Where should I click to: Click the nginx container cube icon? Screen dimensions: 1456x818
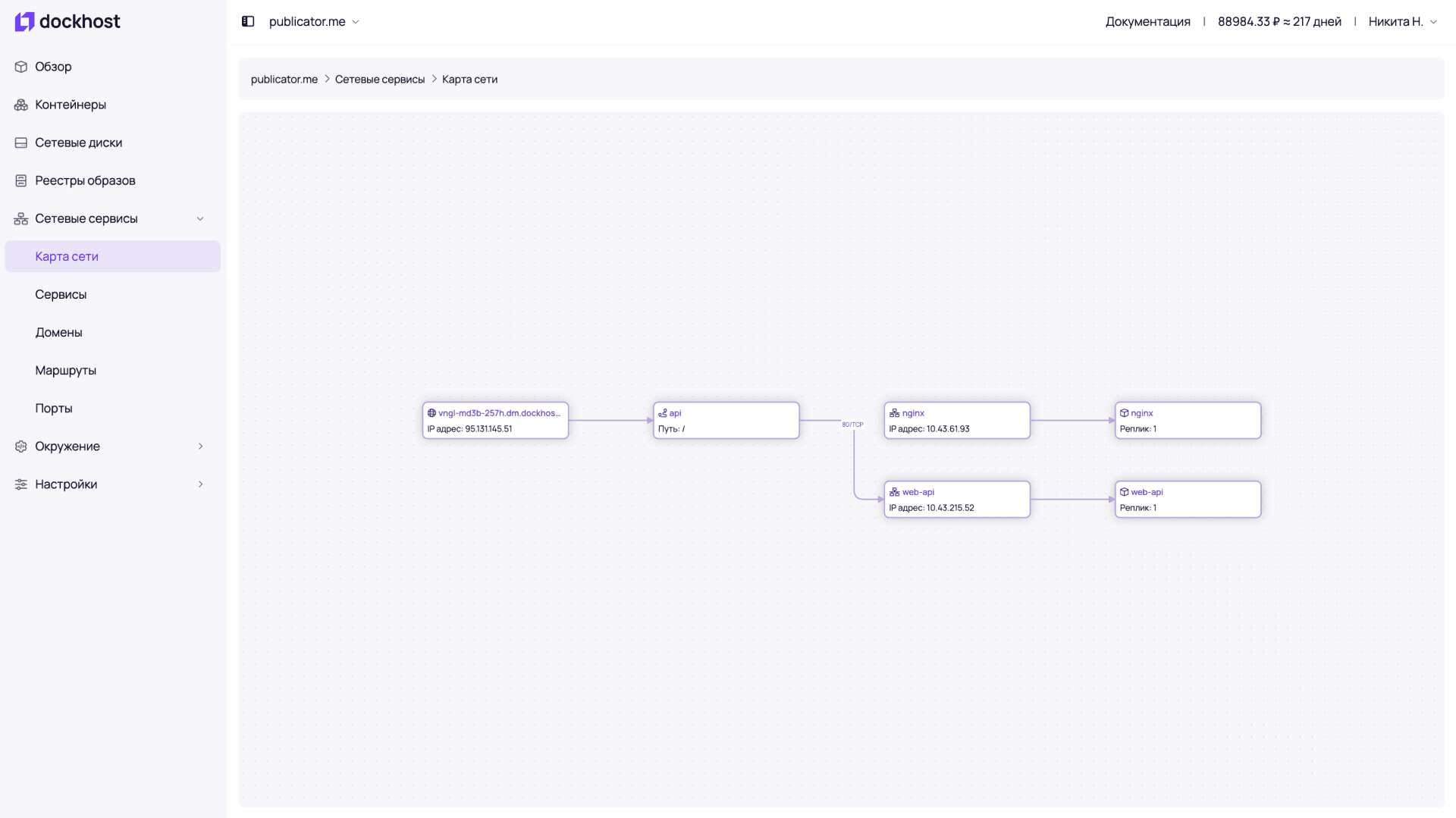pyautogui.click(x=1125, y=413)
